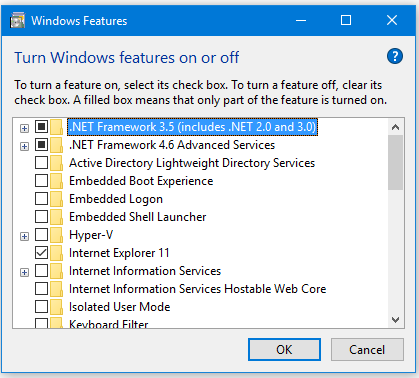The image size is (419, 378).
Task: Click the Windows Features title bar icon
Action: coord(17,21)
